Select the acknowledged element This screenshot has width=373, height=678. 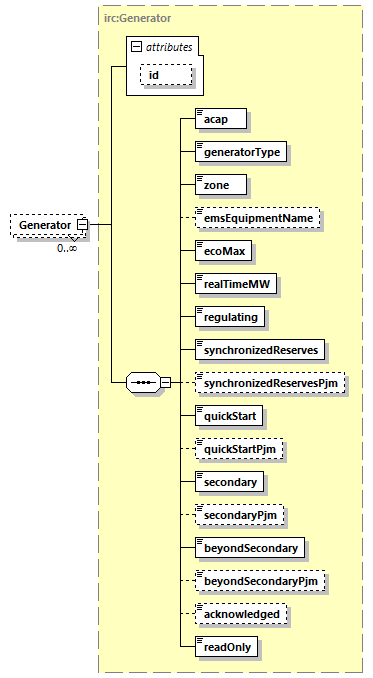(241, 614)
